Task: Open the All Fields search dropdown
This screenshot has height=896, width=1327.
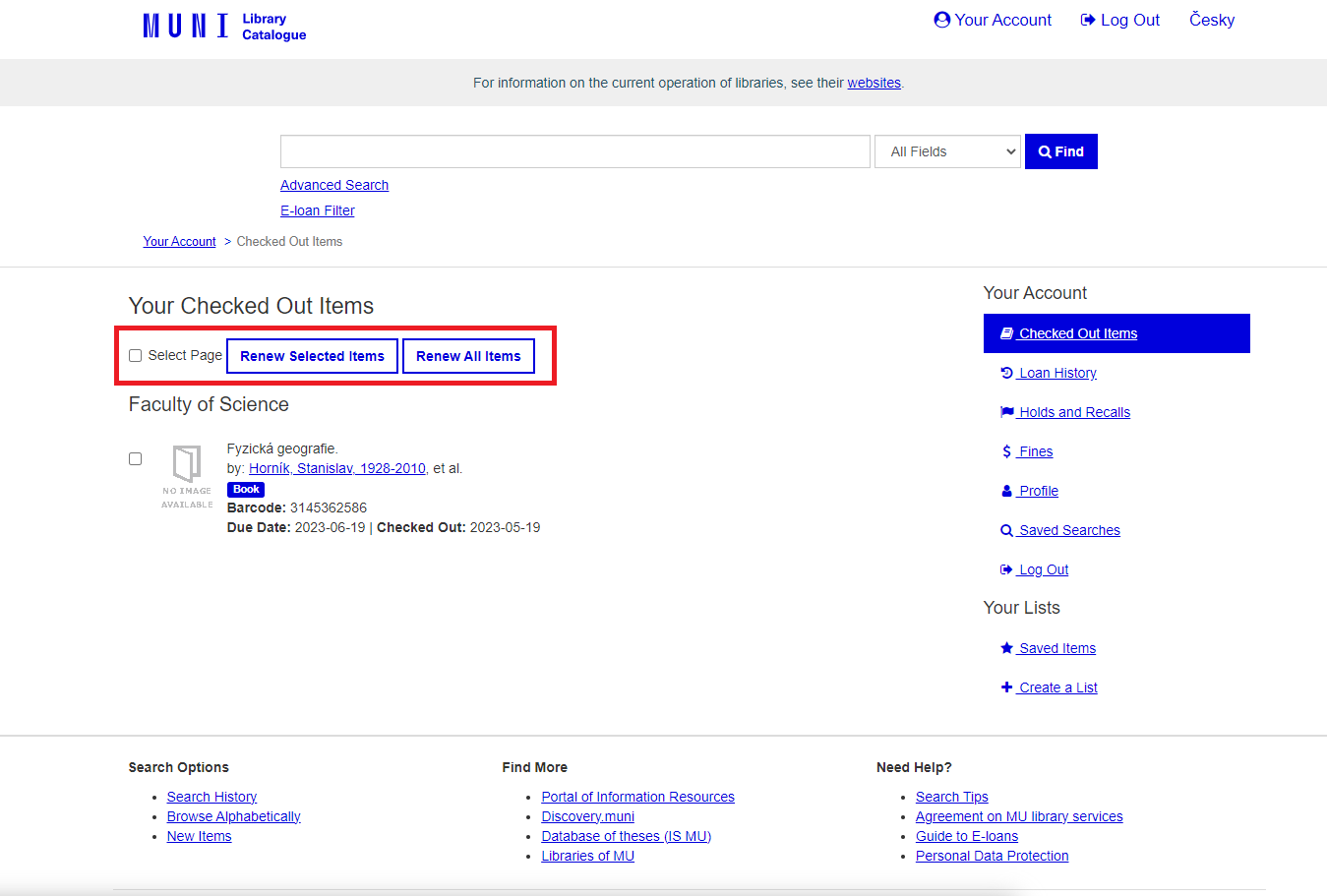Action: [947, 151]
